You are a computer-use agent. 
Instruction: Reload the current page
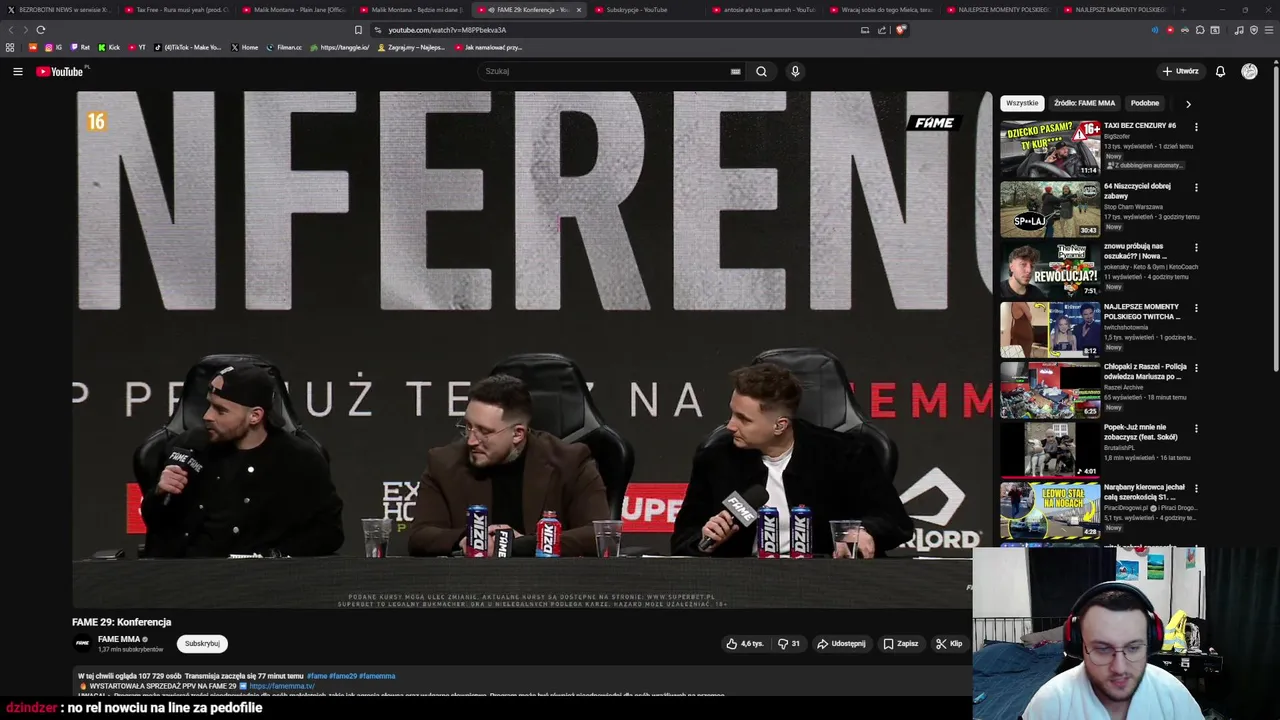(x=40, y=30)
